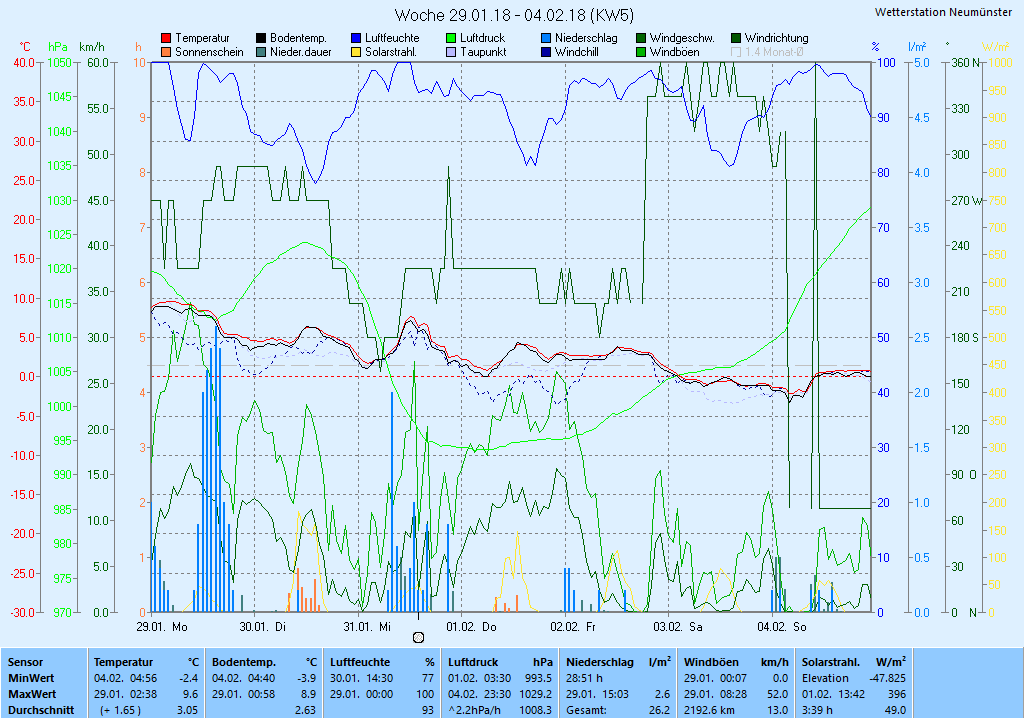Click the green Luftdruck legend icon
The image size is (1024, 718).
451,38
